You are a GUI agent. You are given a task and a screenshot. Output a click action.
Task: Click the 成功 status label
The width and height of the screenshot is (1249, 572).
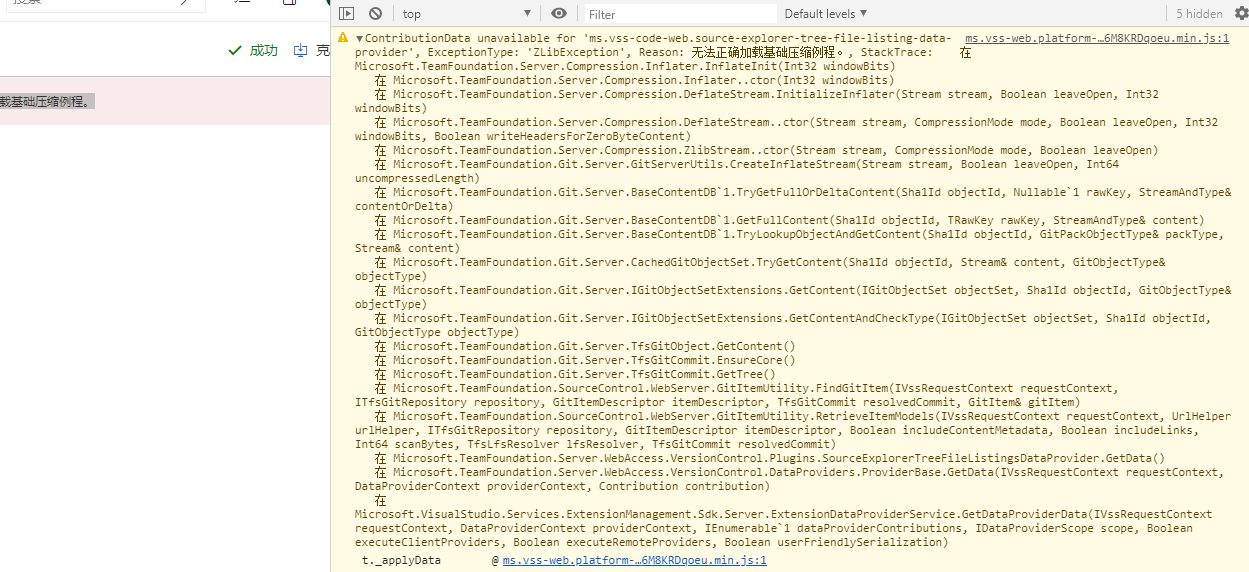click(x=264, y=50)
